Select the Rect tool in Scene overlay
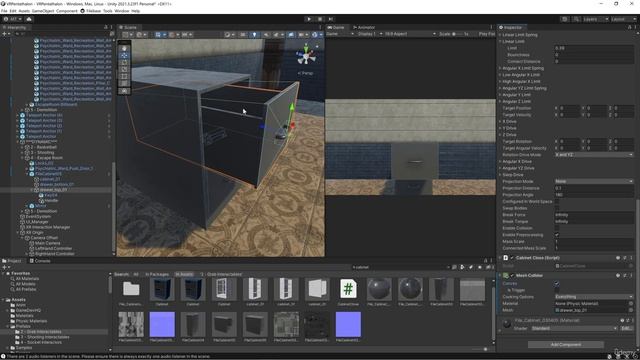The height and width of the screenshot is (360, 640). pos(124,76)
